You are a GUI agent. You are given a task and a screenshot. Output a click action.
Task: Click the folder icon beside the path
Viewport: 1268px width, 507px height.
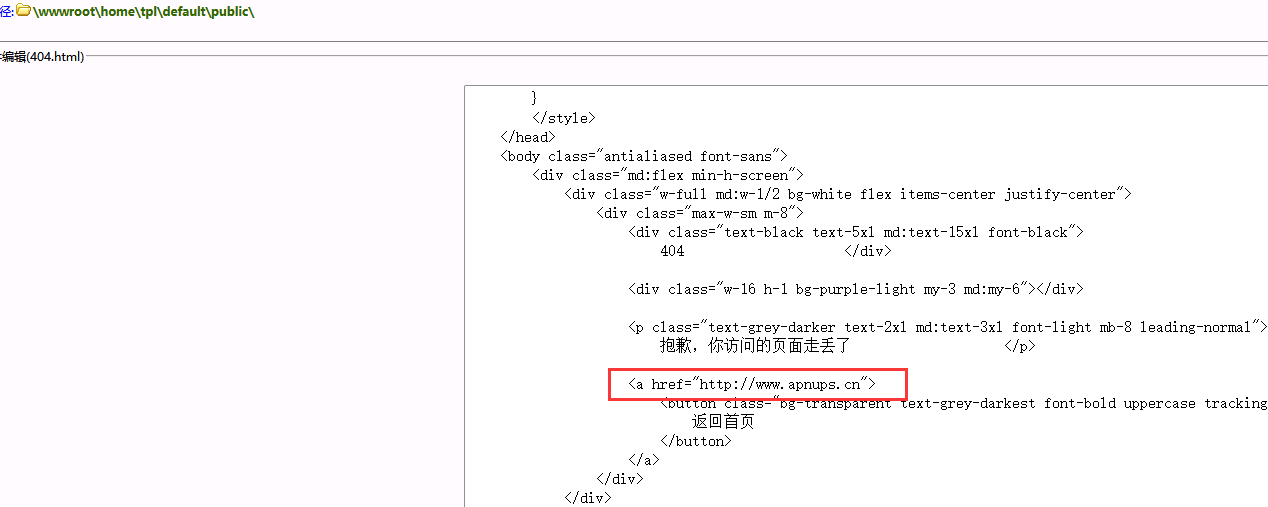22,11
